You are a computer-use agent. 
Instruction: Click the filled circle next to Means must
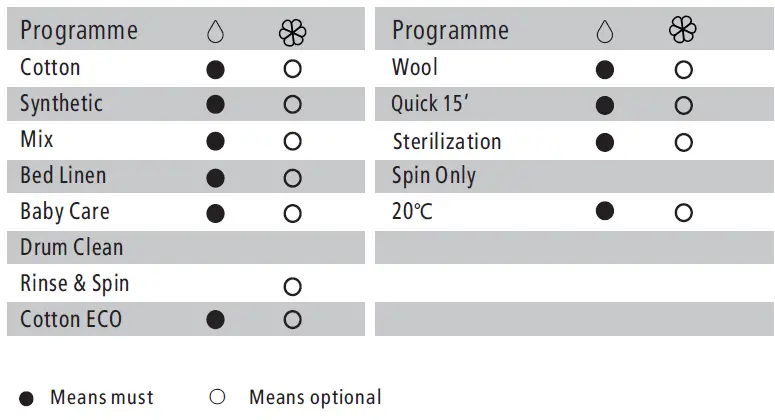pyautogui.click(x=28, y=397)
